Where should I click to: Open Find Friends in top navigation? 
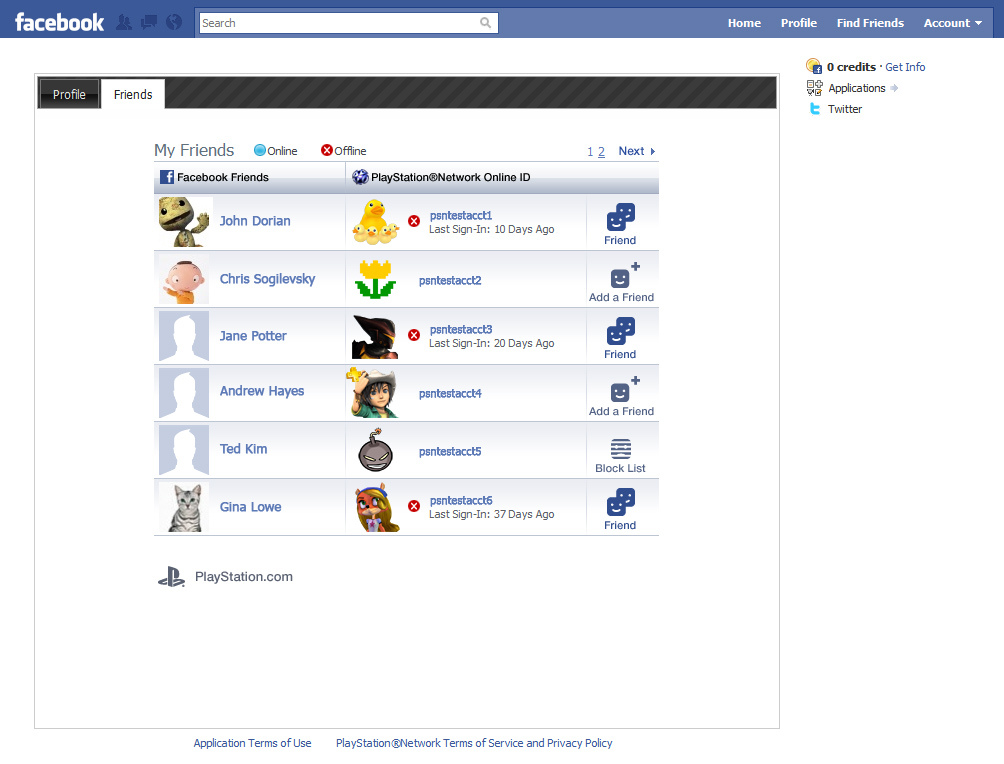869,23
